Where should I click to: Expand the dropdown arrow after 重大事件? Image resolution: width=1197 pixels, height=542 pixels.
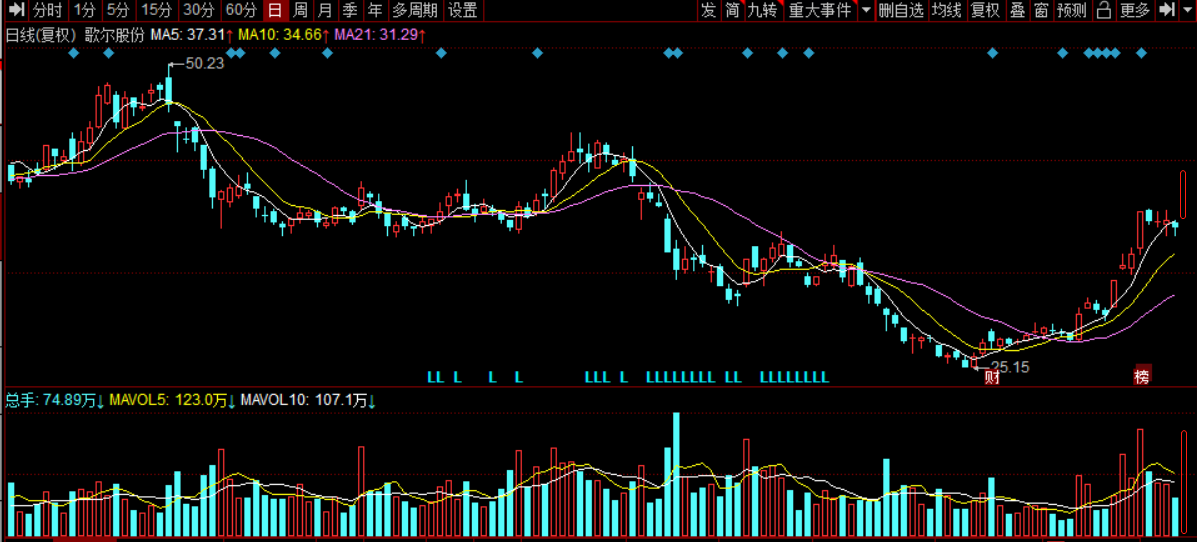pyautogui.click(x=865, y=10)
